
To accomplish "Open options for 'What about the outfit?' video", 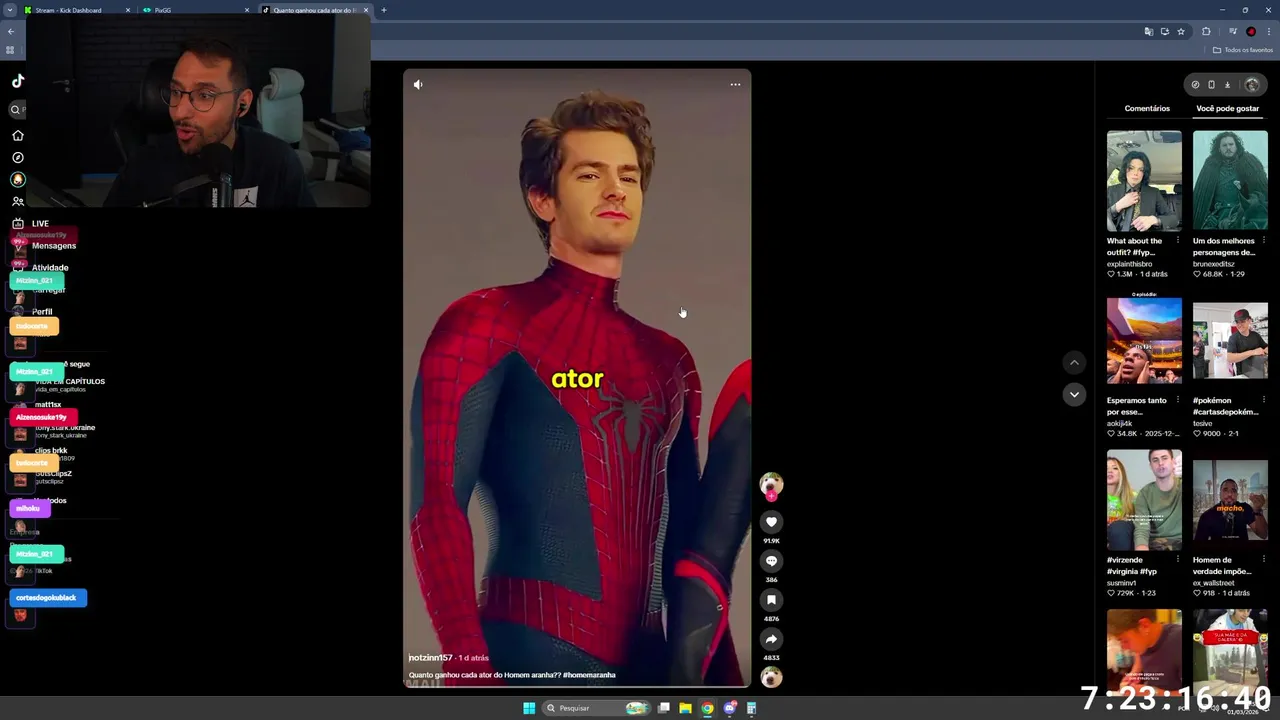I will tap(1178, 241).
